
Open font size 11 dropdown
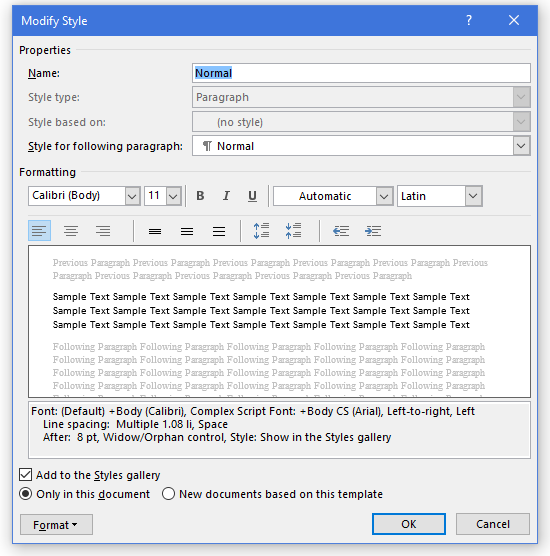173,196
